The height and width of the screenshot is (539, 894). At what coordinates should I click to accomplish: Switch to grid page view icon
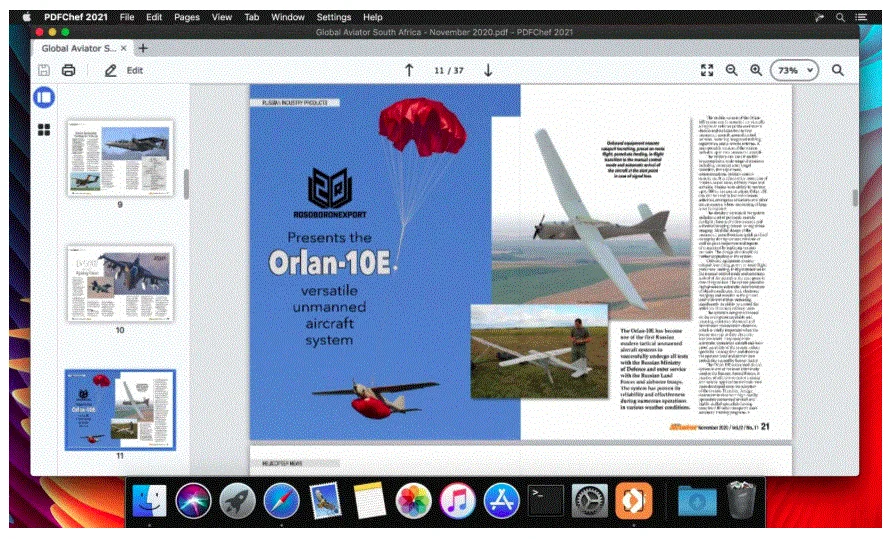click(x=44, y=130)
